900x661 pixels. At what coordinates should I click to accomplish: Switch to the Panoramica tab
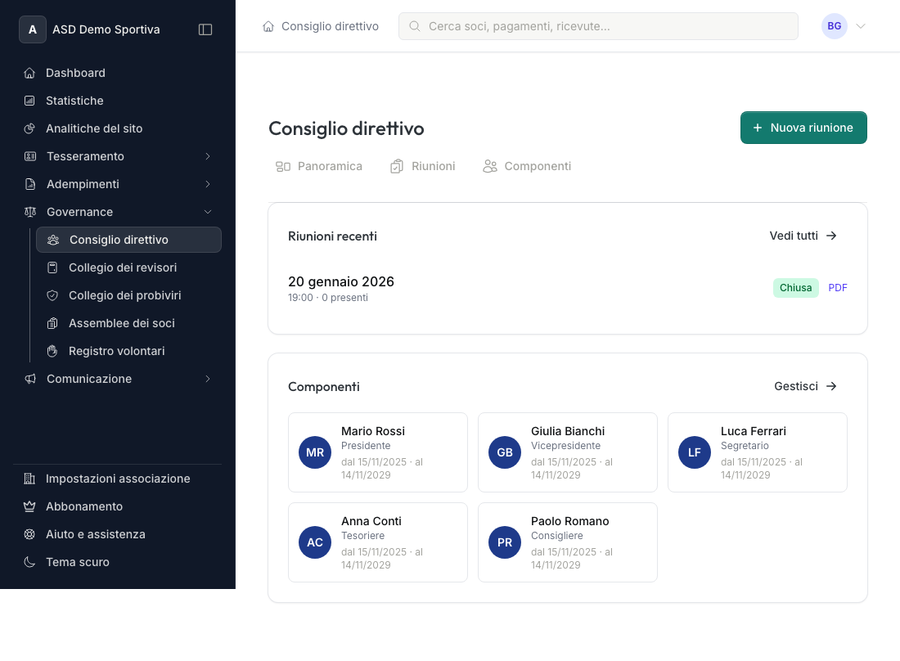tap(319, 166)
